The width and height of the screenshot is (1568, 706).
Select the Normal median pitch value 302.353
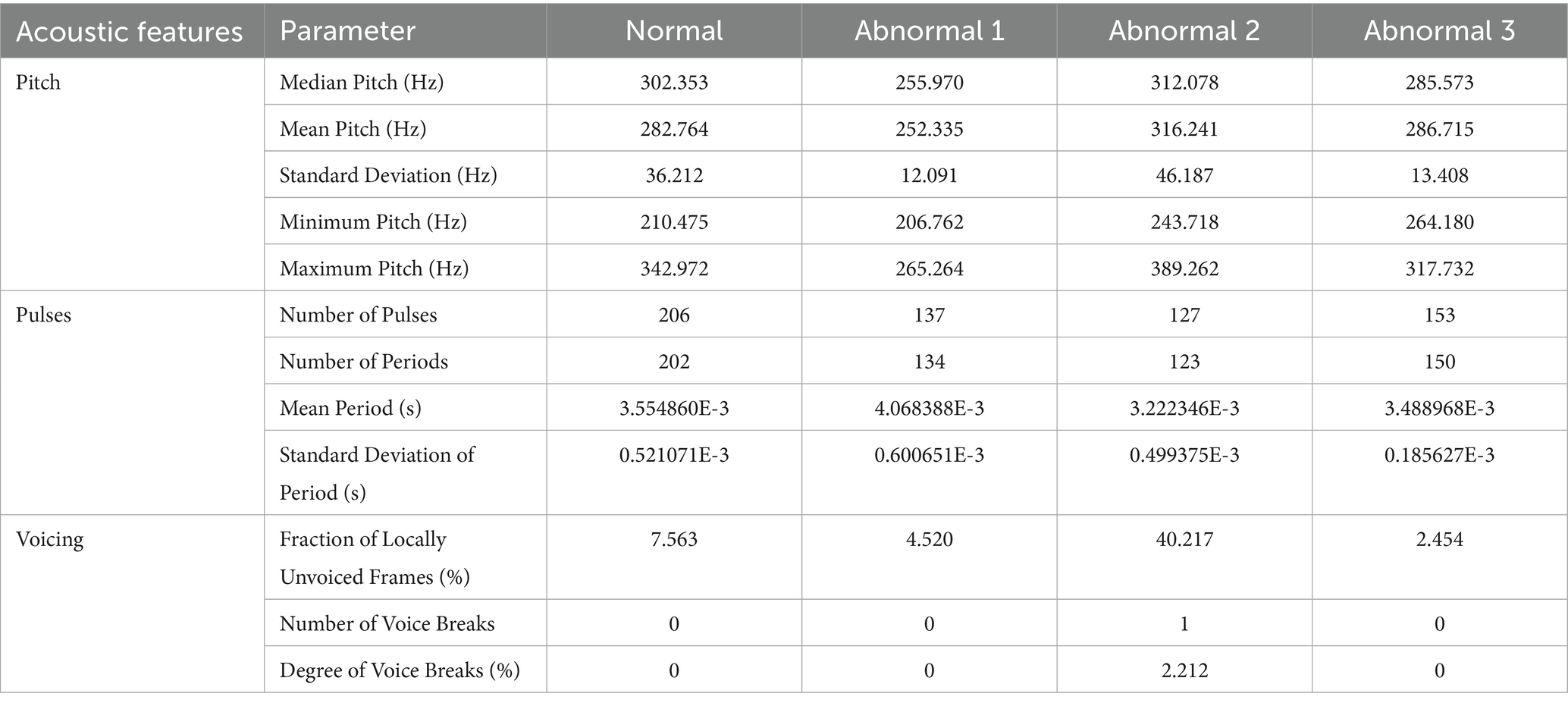[673, 83]
